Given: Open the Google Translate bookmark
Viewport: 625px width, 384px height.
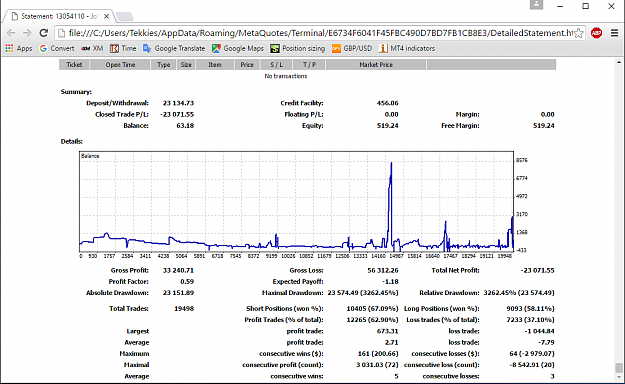Looking at the screenshot, I should point(174,48).
